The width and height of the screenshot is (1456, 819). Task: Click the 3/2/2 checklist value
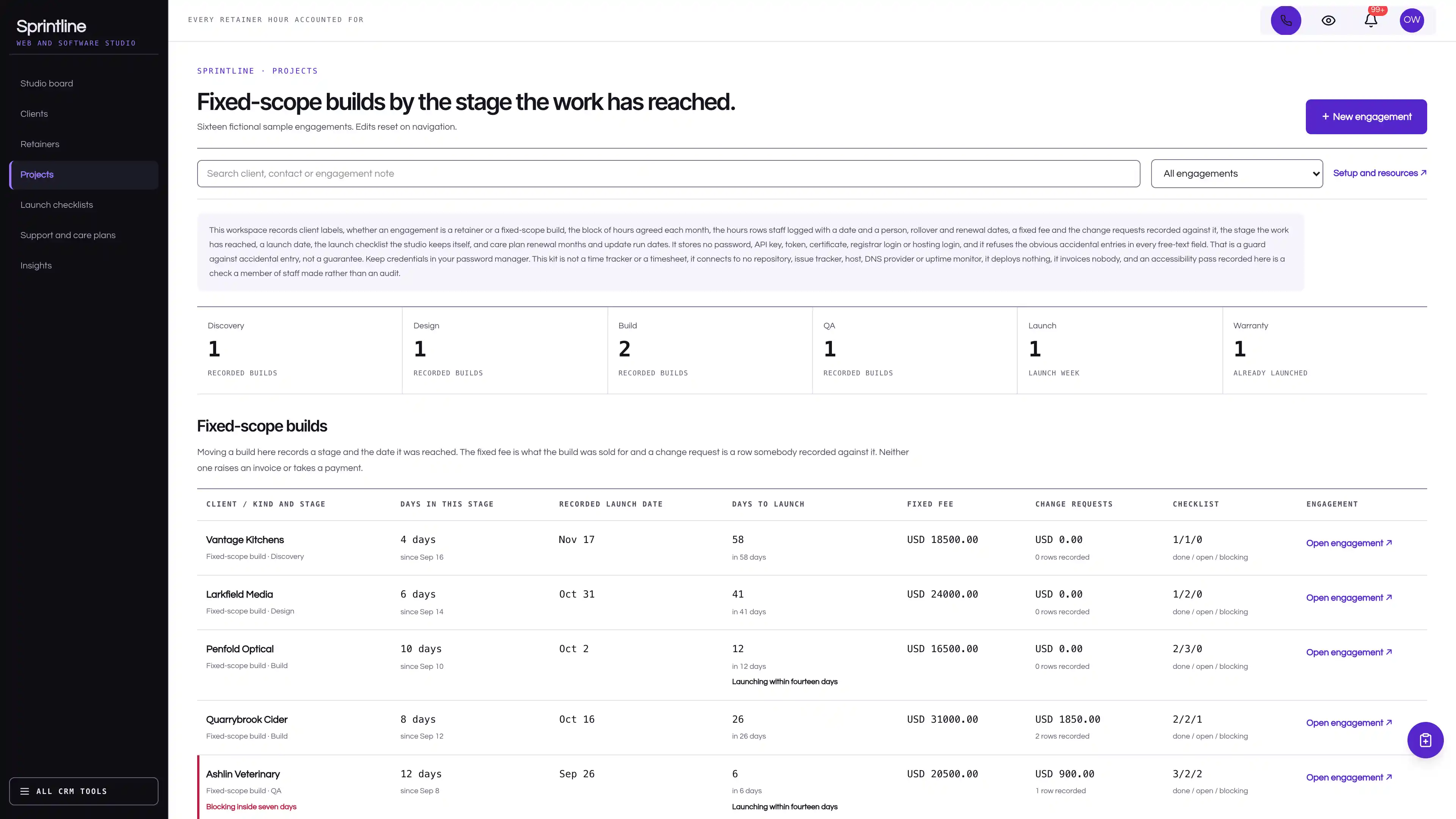(1187, 774)
